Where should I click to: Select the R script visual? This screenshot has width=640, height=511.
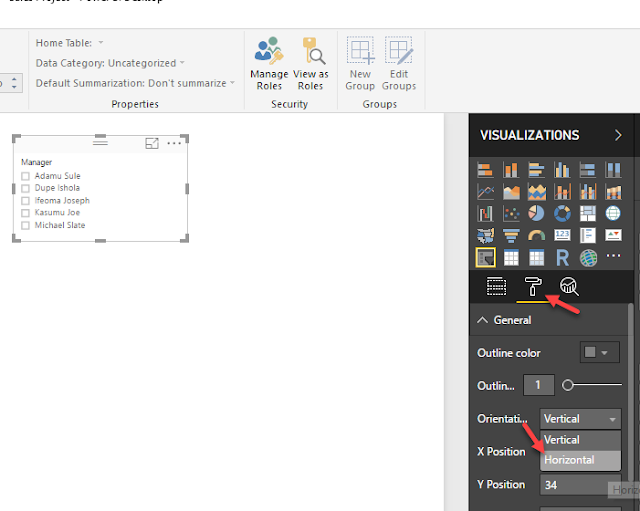pos(562,258)
